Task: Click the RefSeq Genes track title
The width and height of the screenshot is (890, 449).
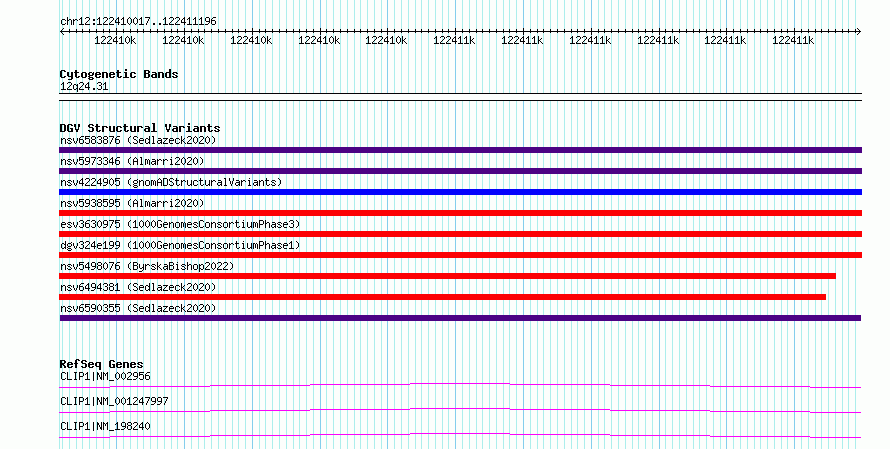Action: point(102,364)
